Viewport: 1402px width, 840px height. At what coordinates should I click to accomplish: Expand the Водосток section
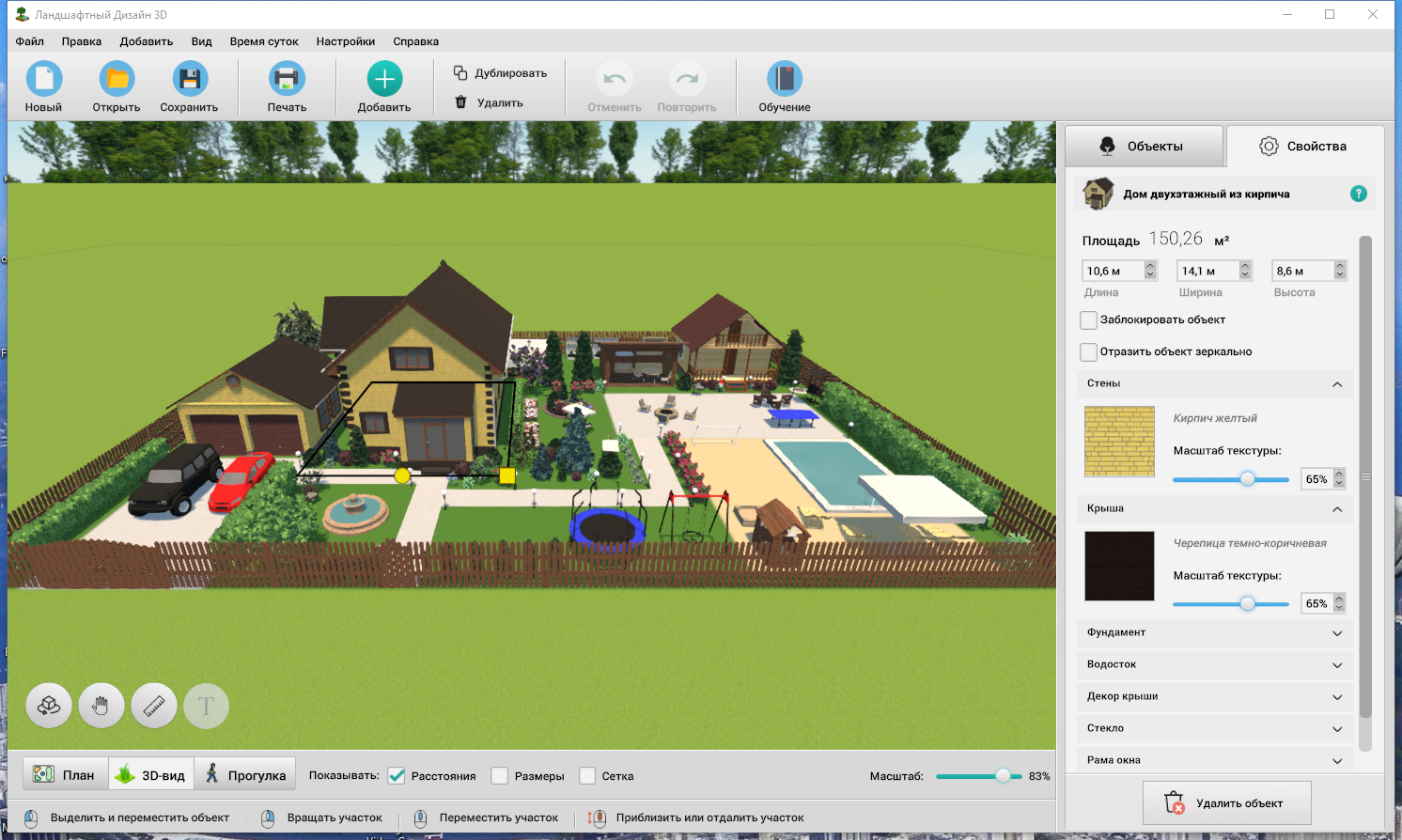coord(1215,664)
